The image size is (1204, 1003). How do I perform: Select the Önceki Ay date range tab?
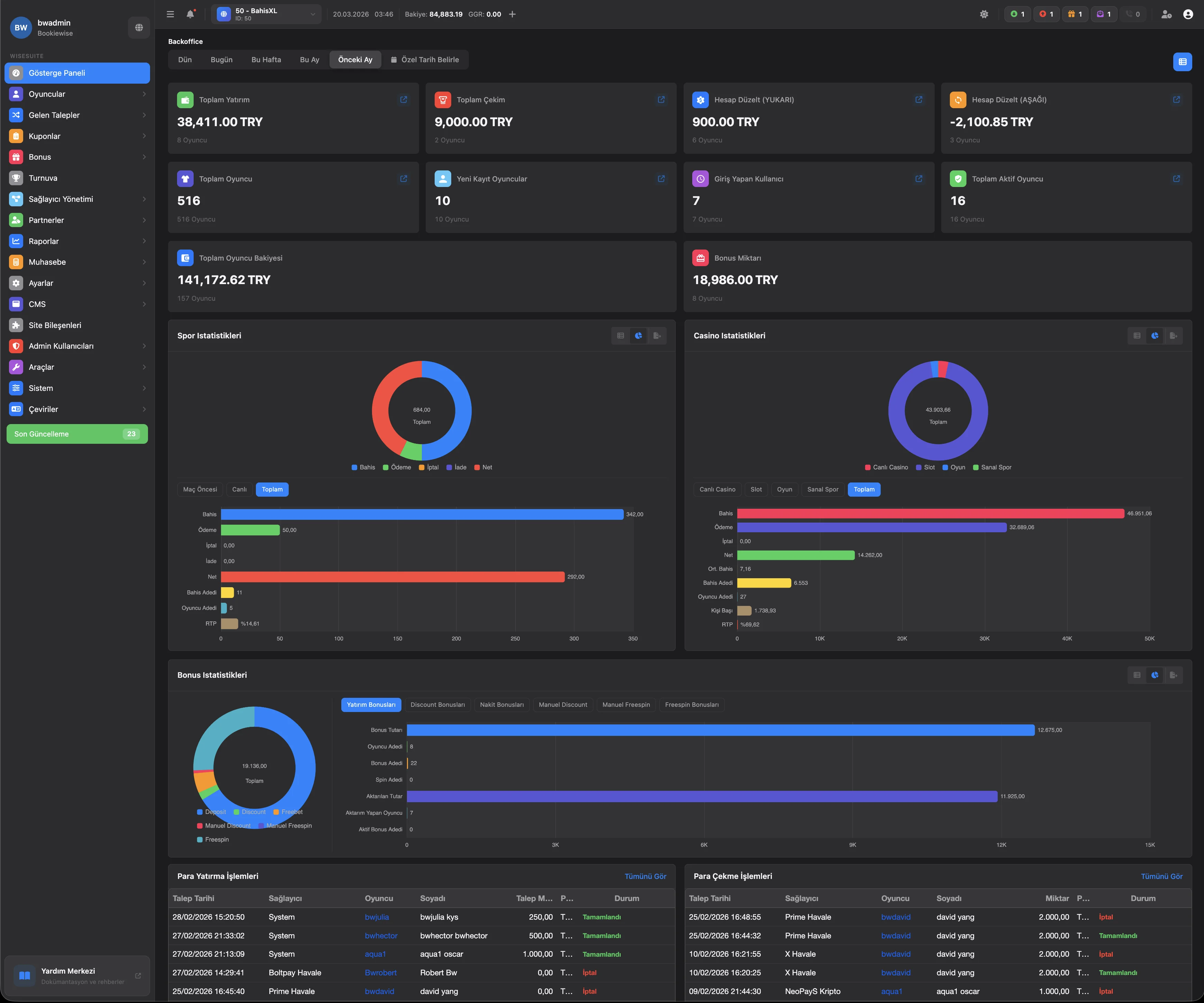click(355, 59)
